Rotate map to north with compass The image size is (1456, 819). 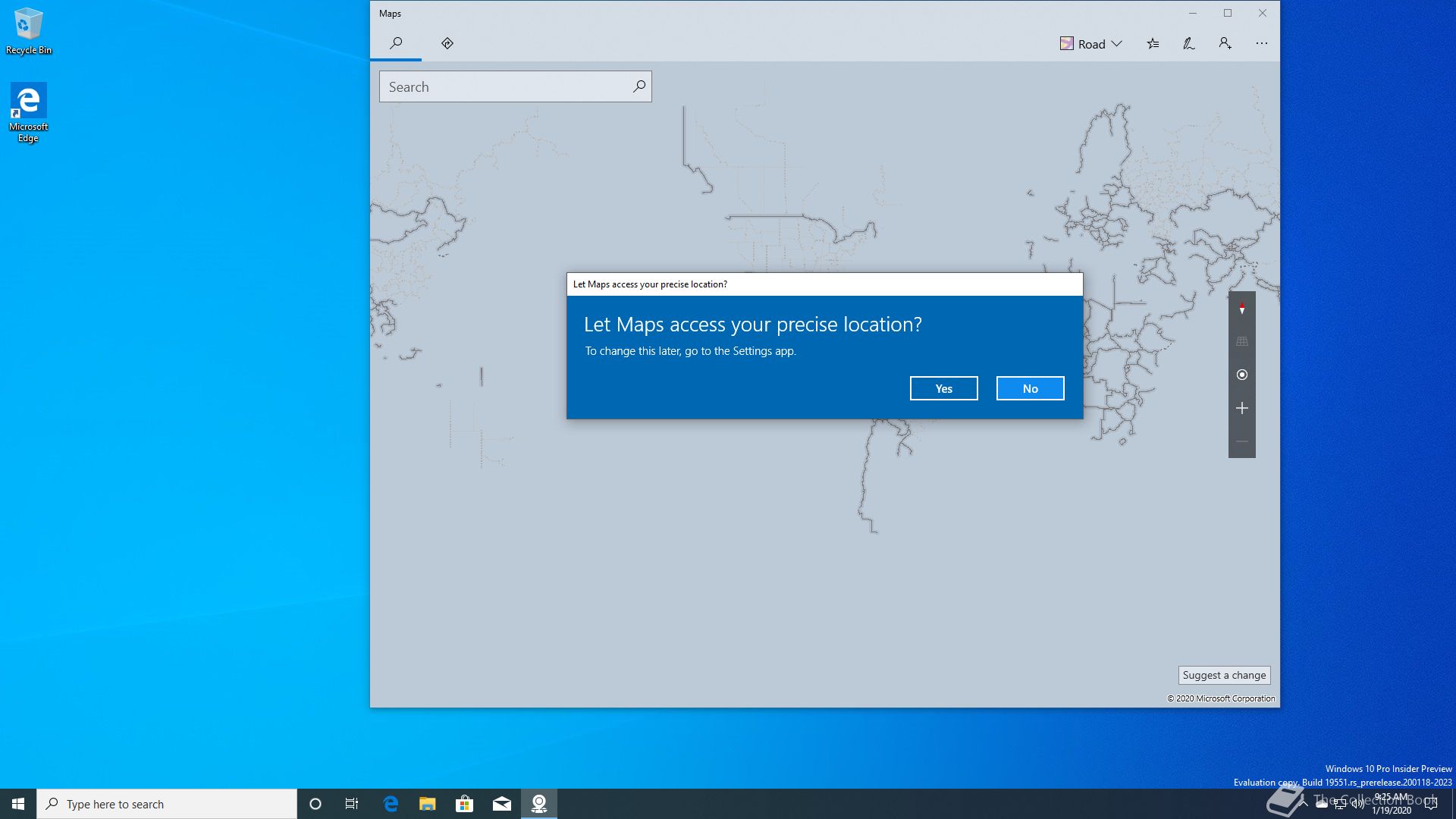(x=1242, y=308)
